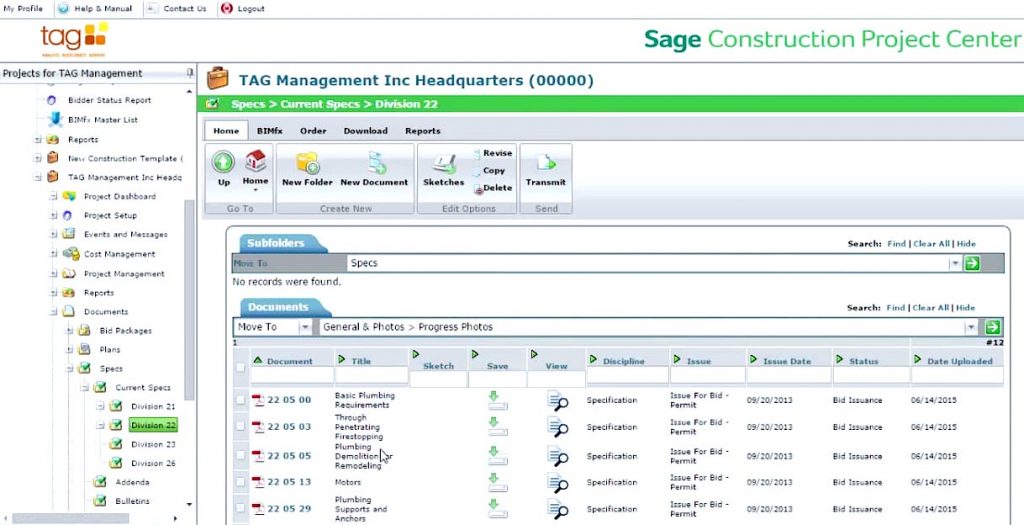Expand the Cost Management tree node
This screenshot has height=525, width=1024.
54,254
